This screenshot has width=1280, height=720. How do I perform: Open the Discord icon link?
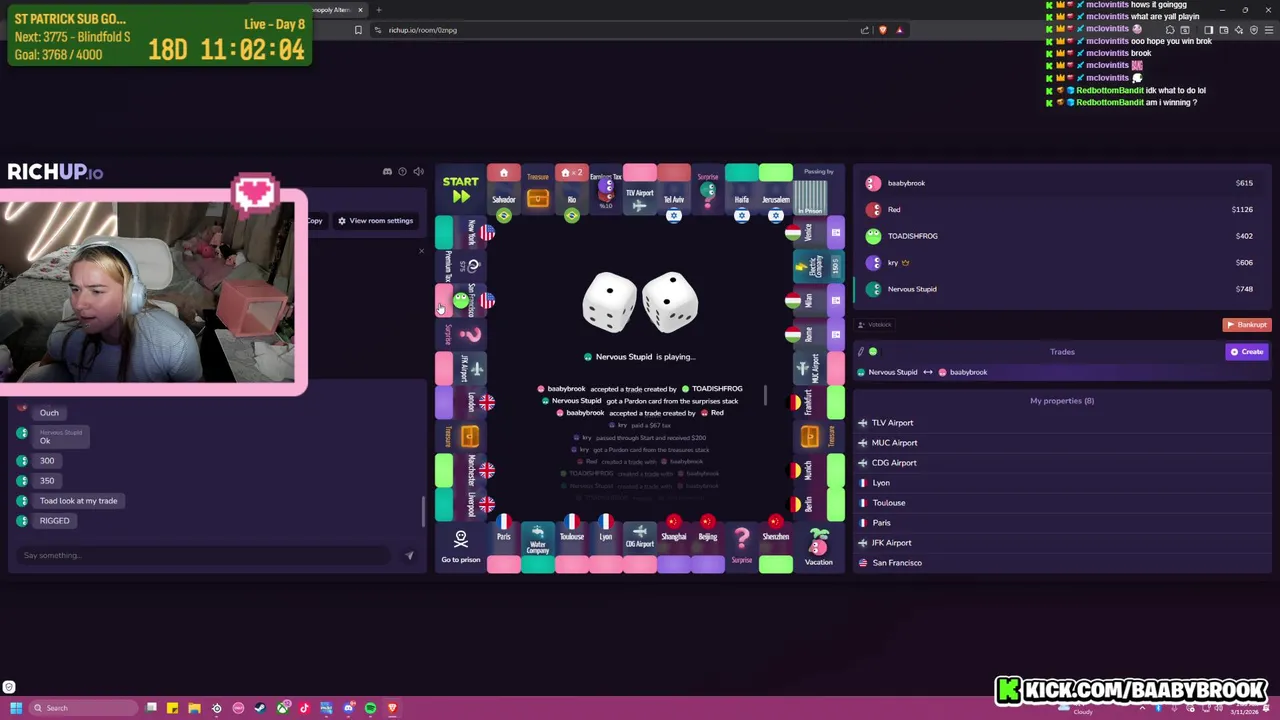387,172
